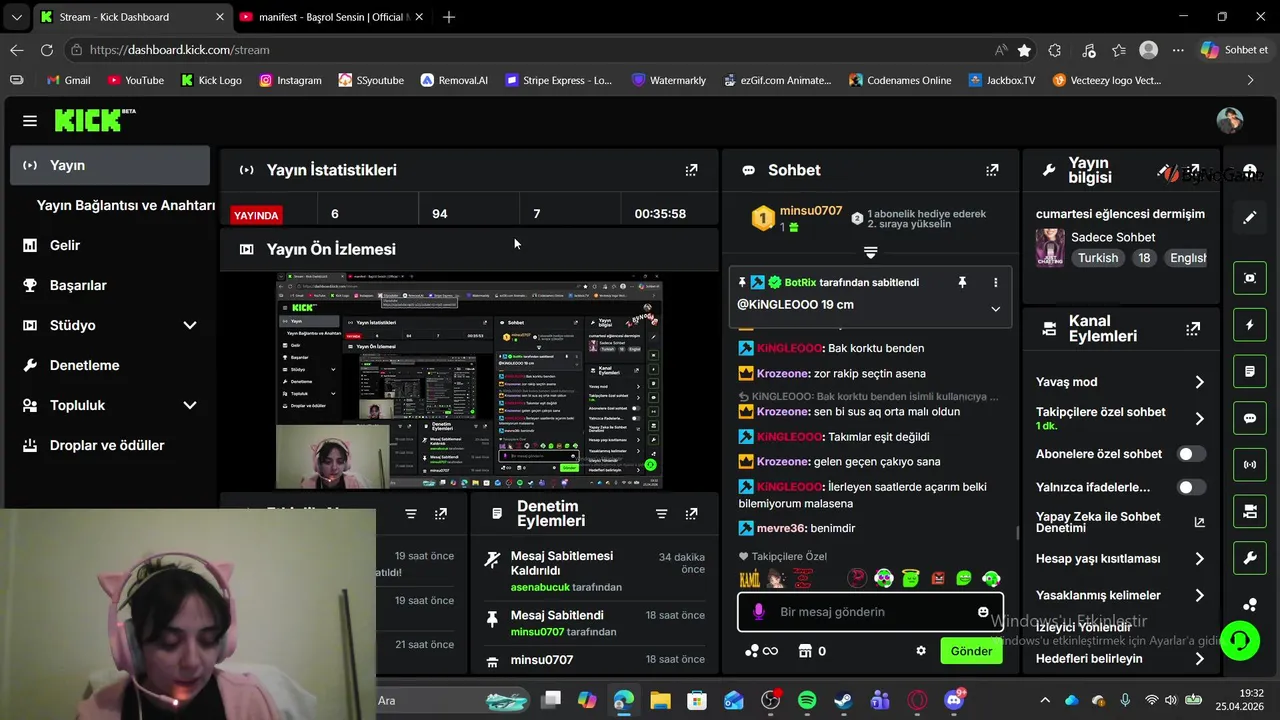Collapse the chat leaderboard bar

coord(870,253)
